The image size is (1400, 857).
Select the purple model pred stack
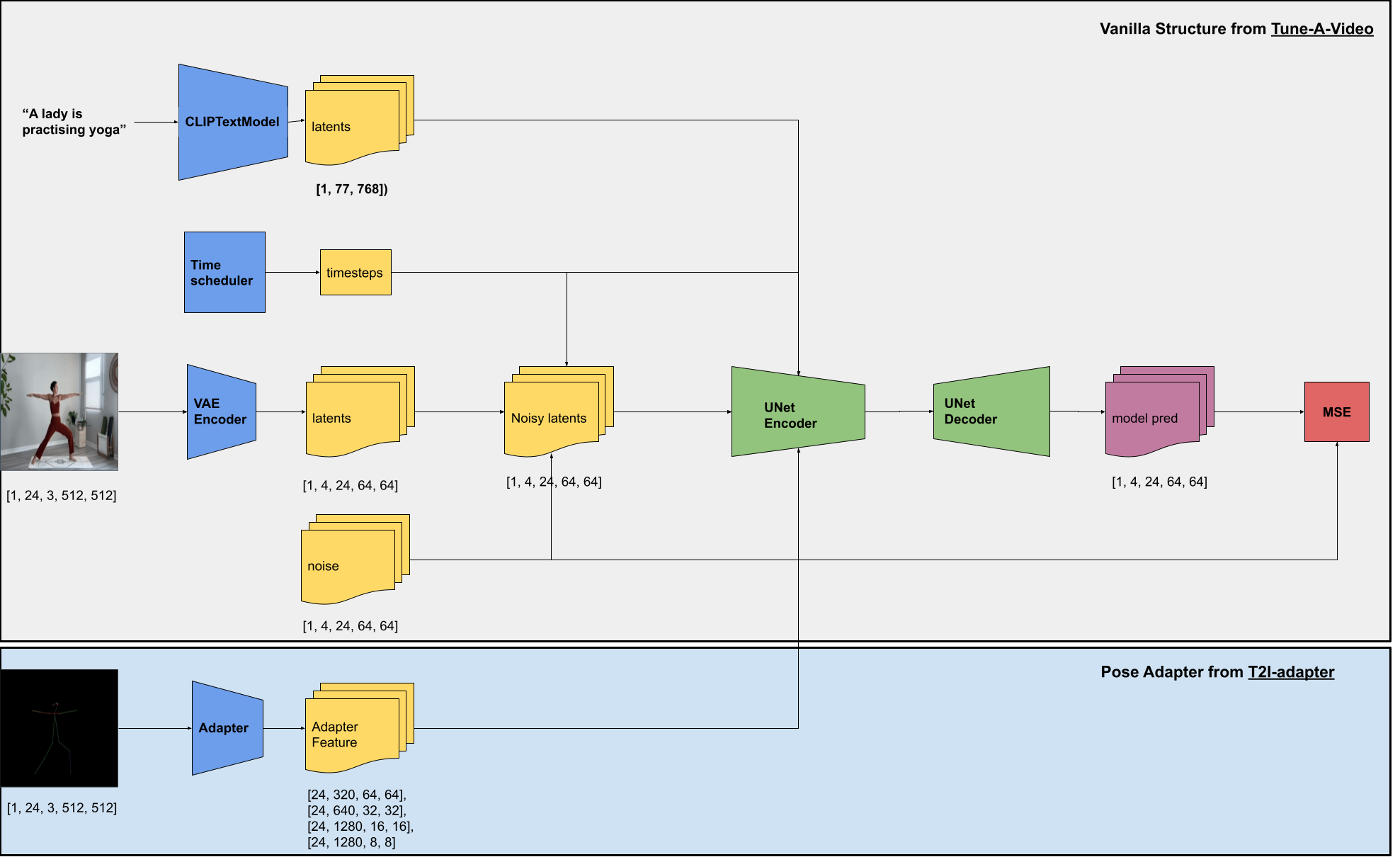1152,414
